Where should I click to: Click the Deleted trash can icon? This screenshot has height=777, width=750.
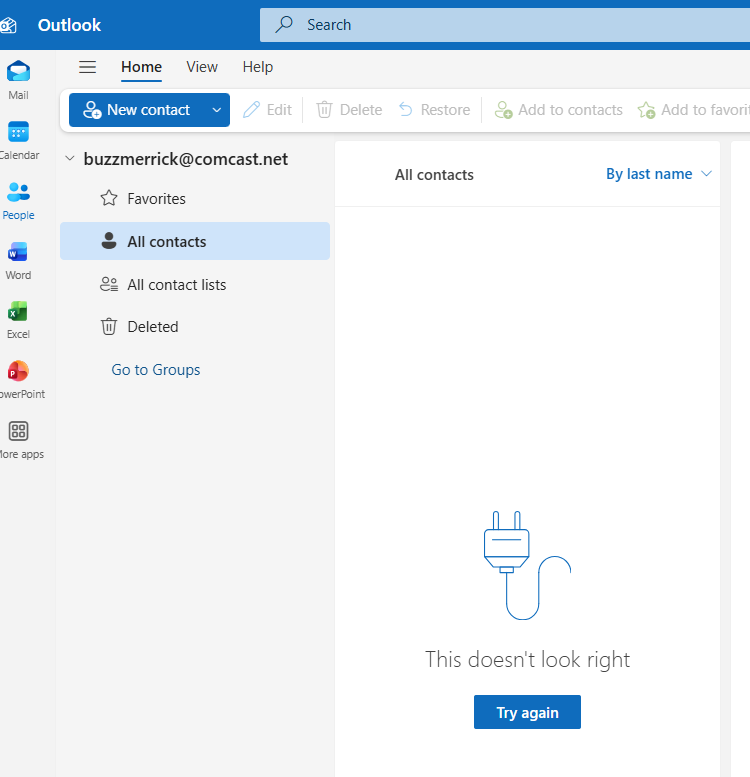(109, 327)
